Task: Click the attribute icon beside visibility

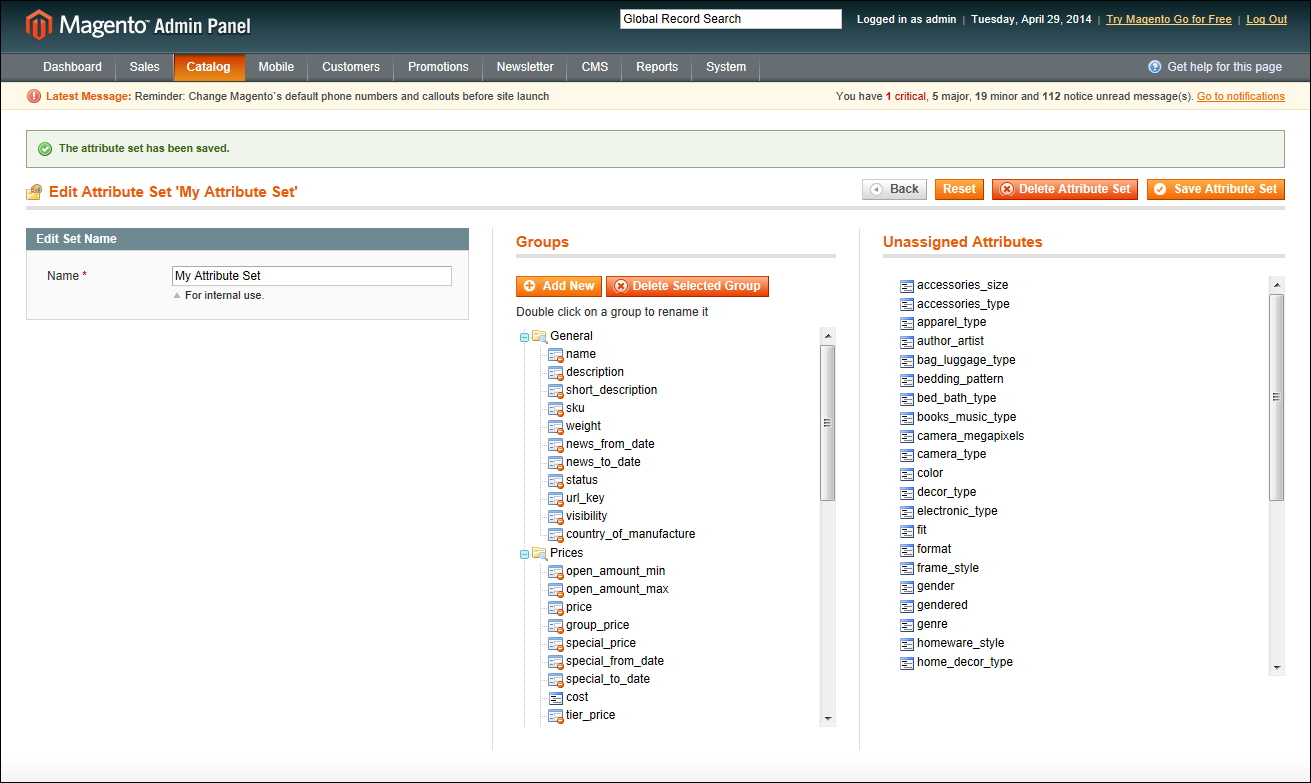Action: [556, 517]
